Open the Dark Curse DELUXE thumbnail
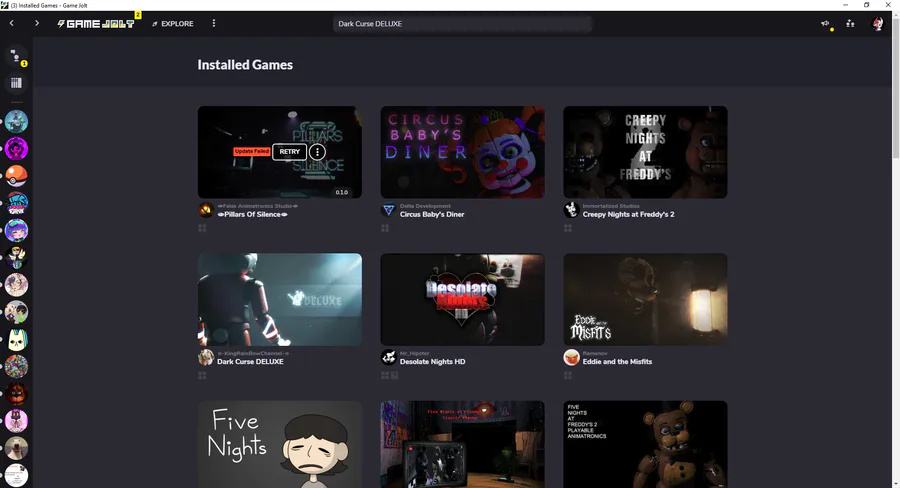Image resolution: width=900 pixels, height=488 pixels. click(x=280, y=300)
